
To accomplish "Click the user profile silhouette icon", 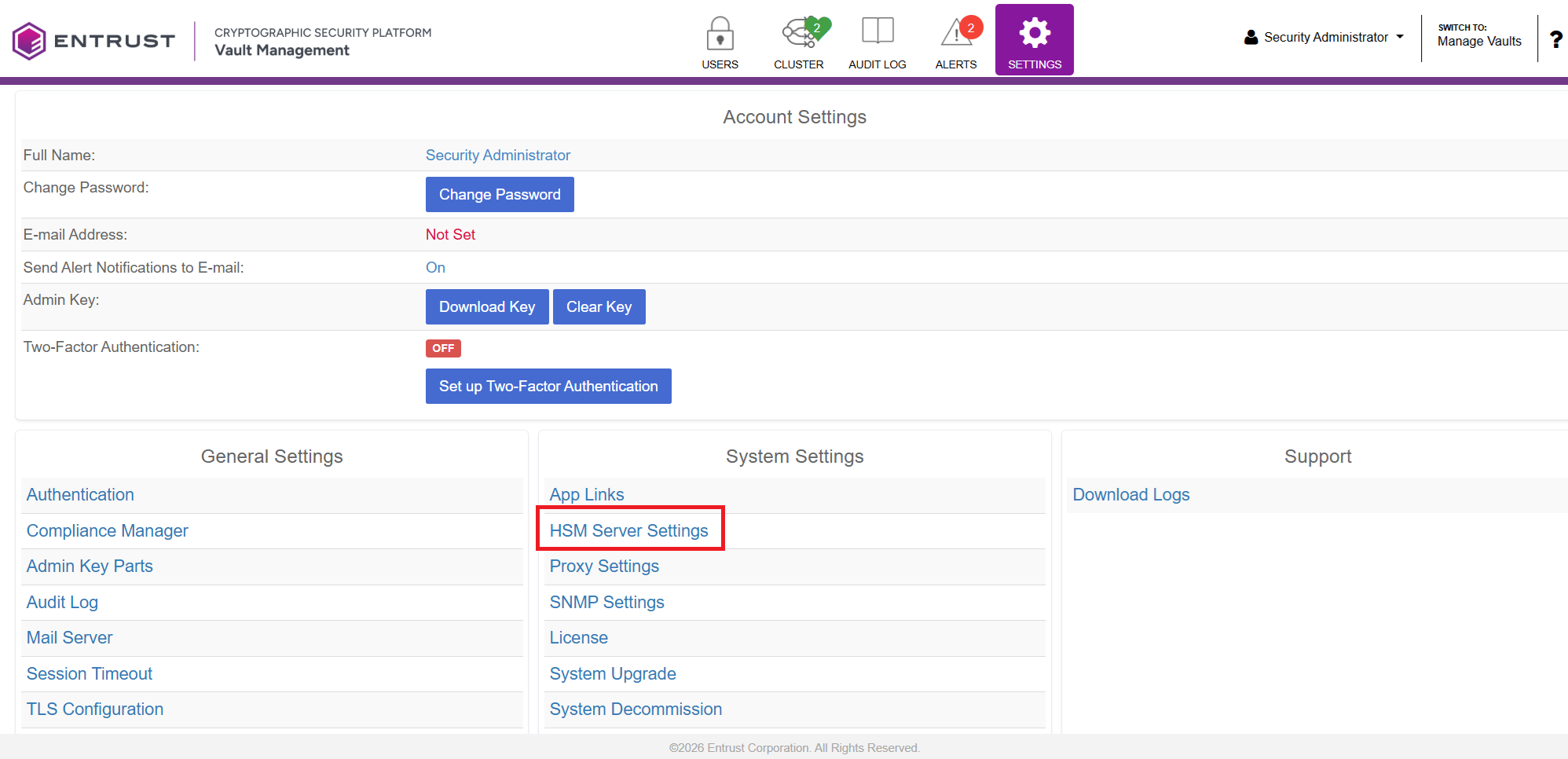I will tap(1251, 37).
